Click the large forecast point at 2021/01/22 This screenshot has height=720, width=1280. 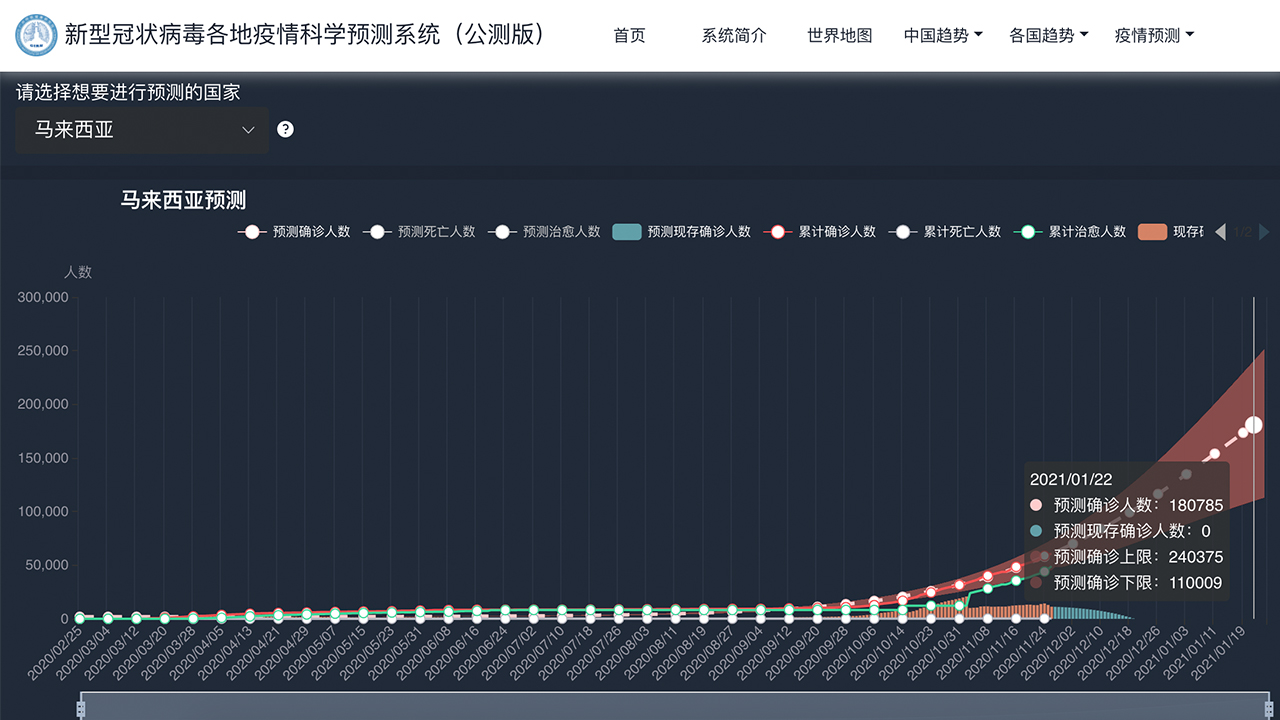[1254, 425]
